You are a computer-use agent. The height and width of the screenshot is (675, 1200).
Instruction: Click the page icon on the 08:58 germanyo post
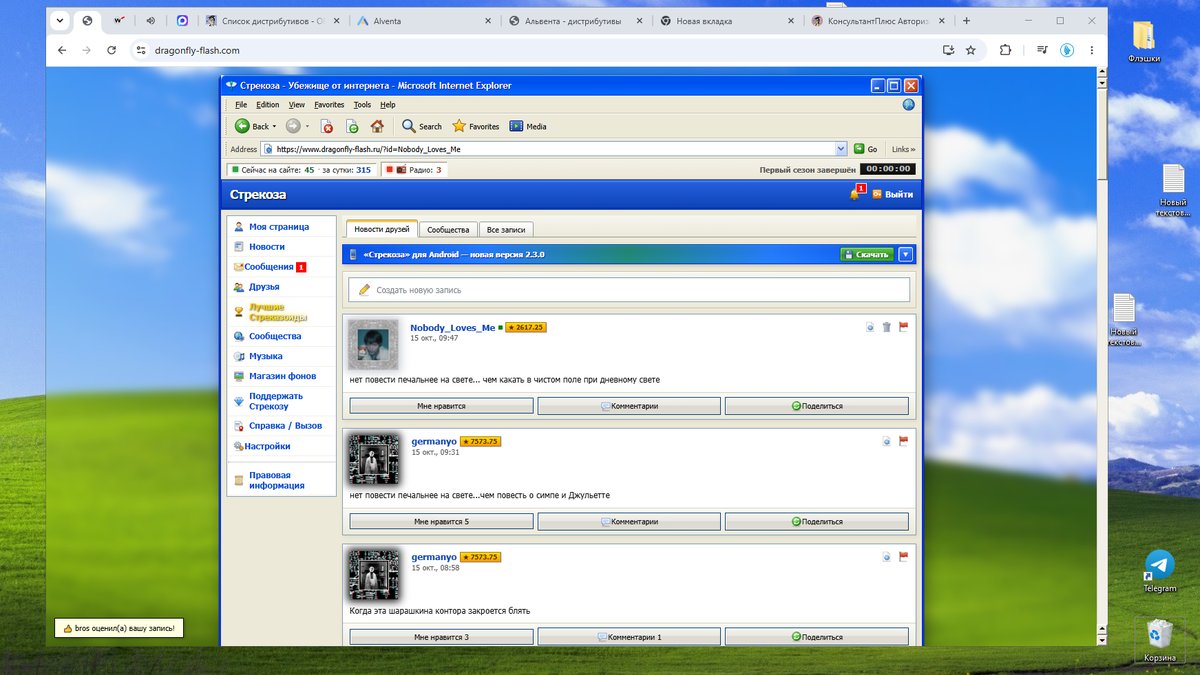pyautogui.click(x=886, y=557)
